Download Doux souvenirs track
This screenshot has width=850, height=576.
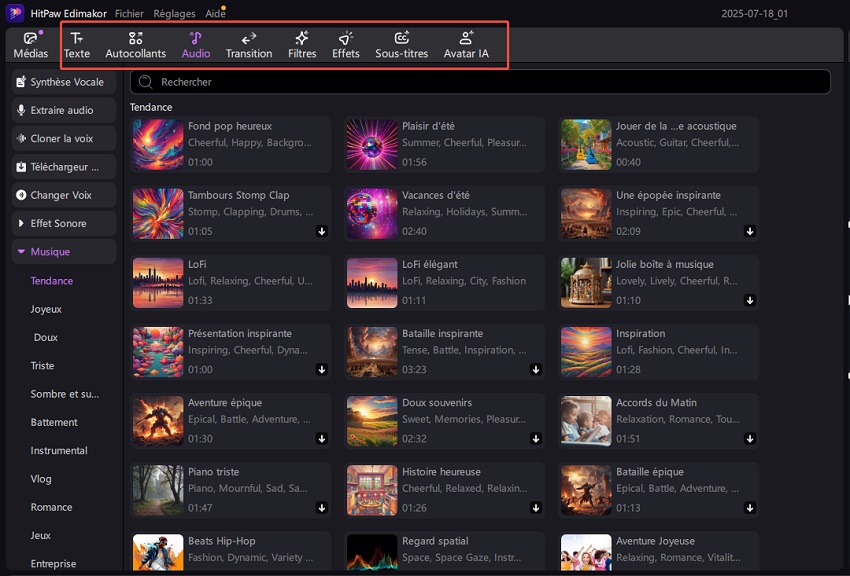click(536, 438)
